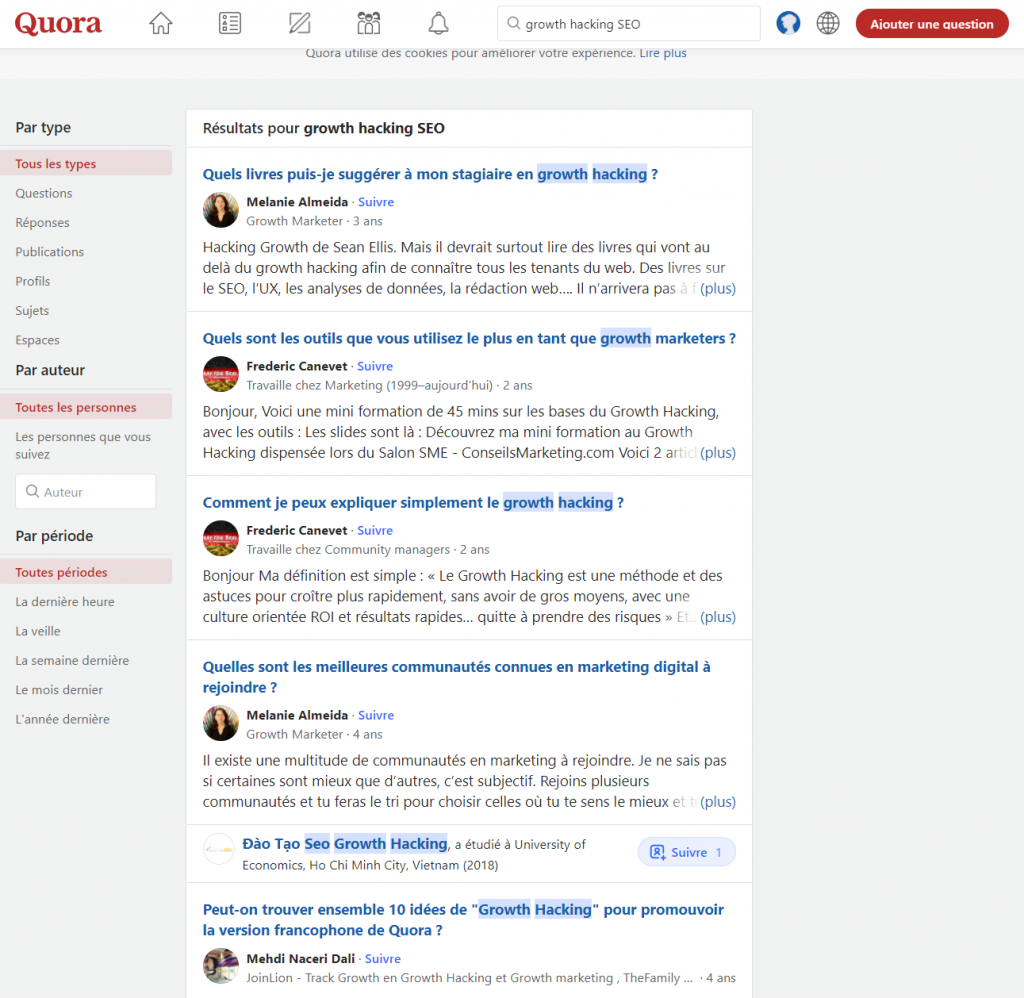Click Frederic Canevet avatar on outils answer
The image size is (1024, 998).
[x=221, y=374]
